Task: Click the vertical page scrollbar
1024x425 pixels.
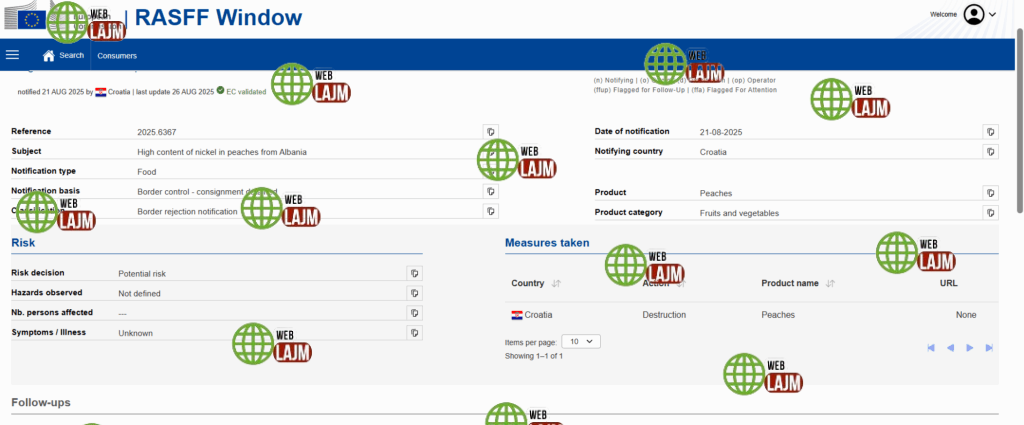Action: 1018,120
